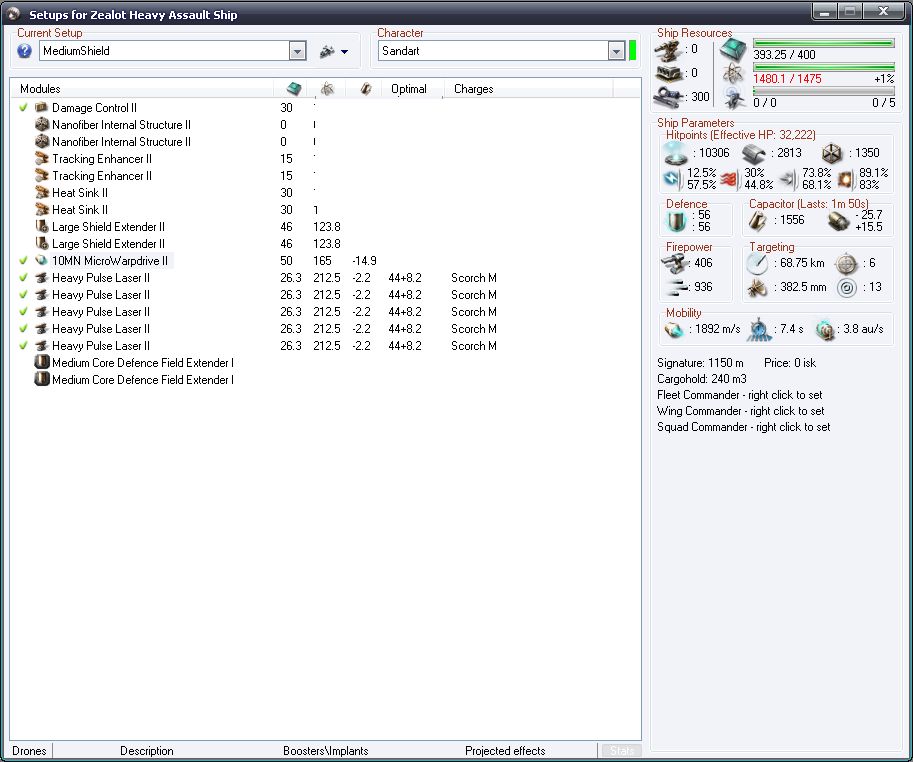Click the launcher hardpoints icon in Ship Resources
Viewport: 913px width, 762px height.
[668, 73]
